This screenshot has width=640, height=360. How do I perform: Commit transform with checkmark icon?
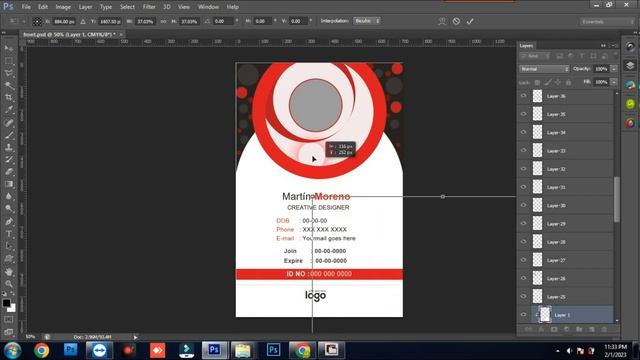pyautogui.click(x=470, y=21)
